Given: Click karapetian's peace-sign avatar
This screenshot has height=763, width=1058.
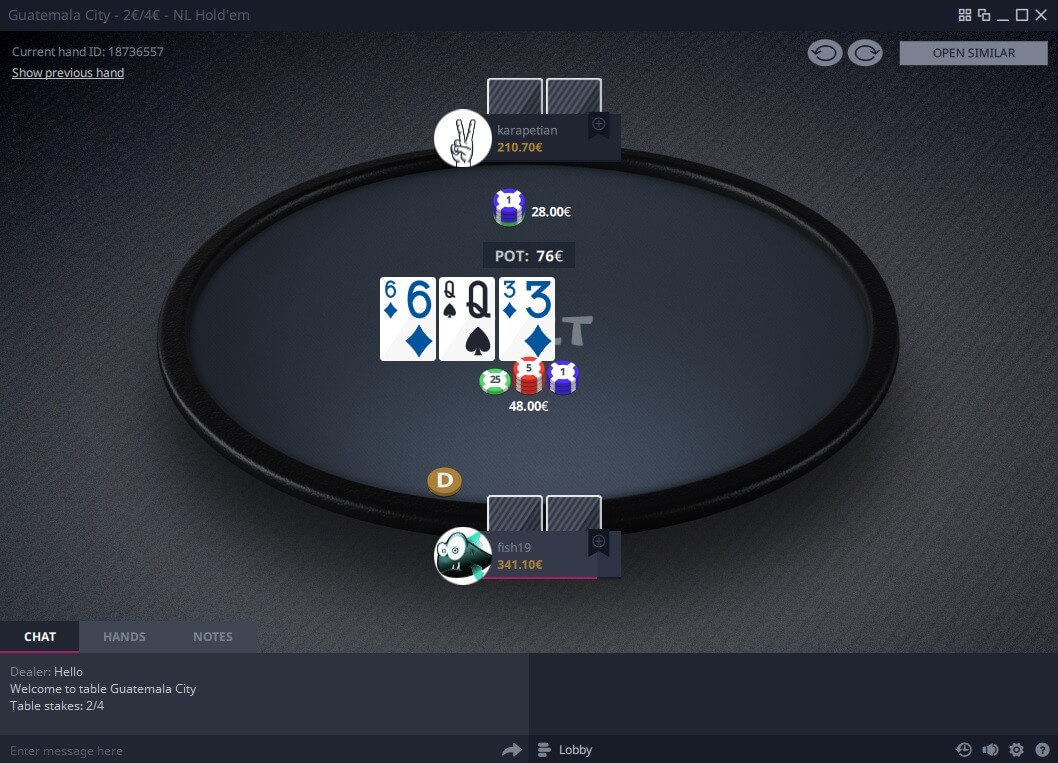Looking at the screenshot, I should [x=462, y=138].
